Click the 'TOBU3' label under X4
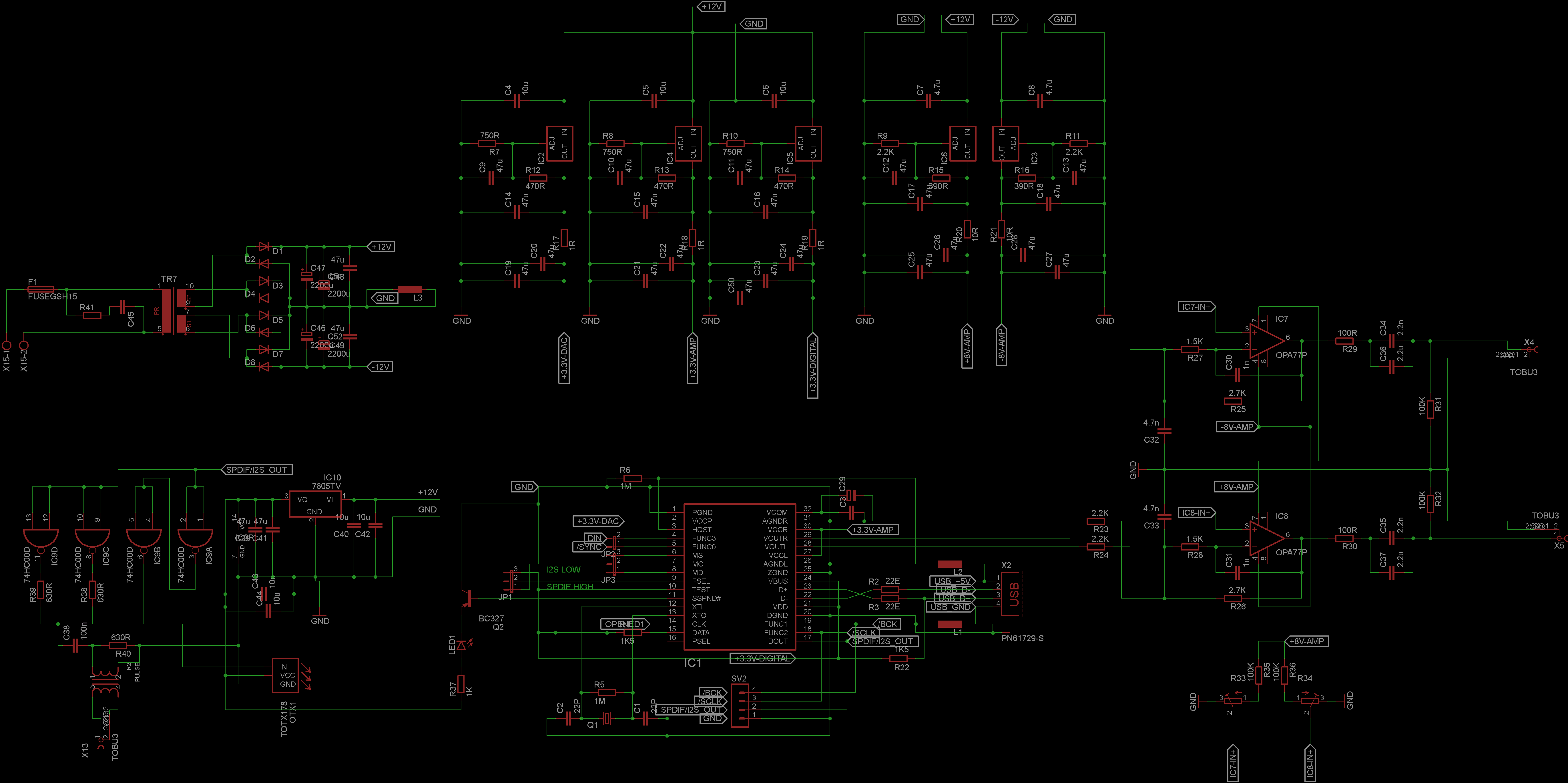 click(x=1524, y=372)
